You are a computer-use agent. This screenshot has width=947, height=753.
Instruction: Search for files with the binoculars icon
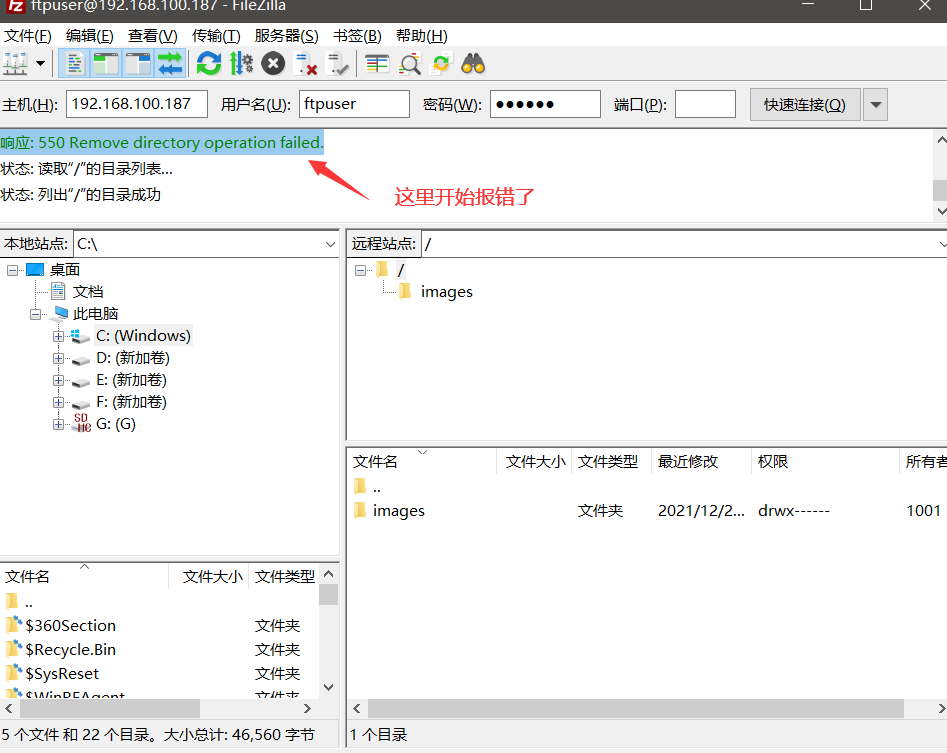click(x=475, y=63)
